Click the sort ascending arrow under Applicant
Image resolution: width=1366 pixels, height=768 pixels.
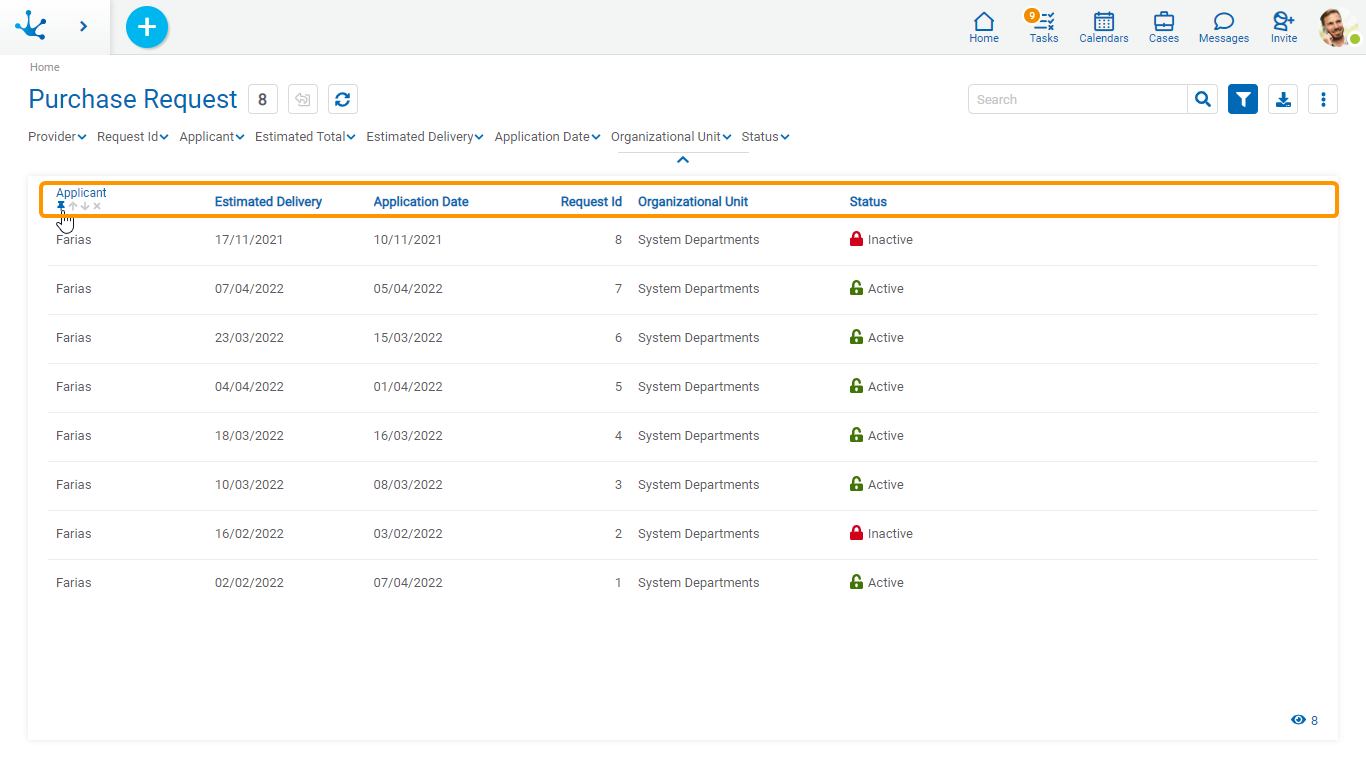(x=73, y=206)
